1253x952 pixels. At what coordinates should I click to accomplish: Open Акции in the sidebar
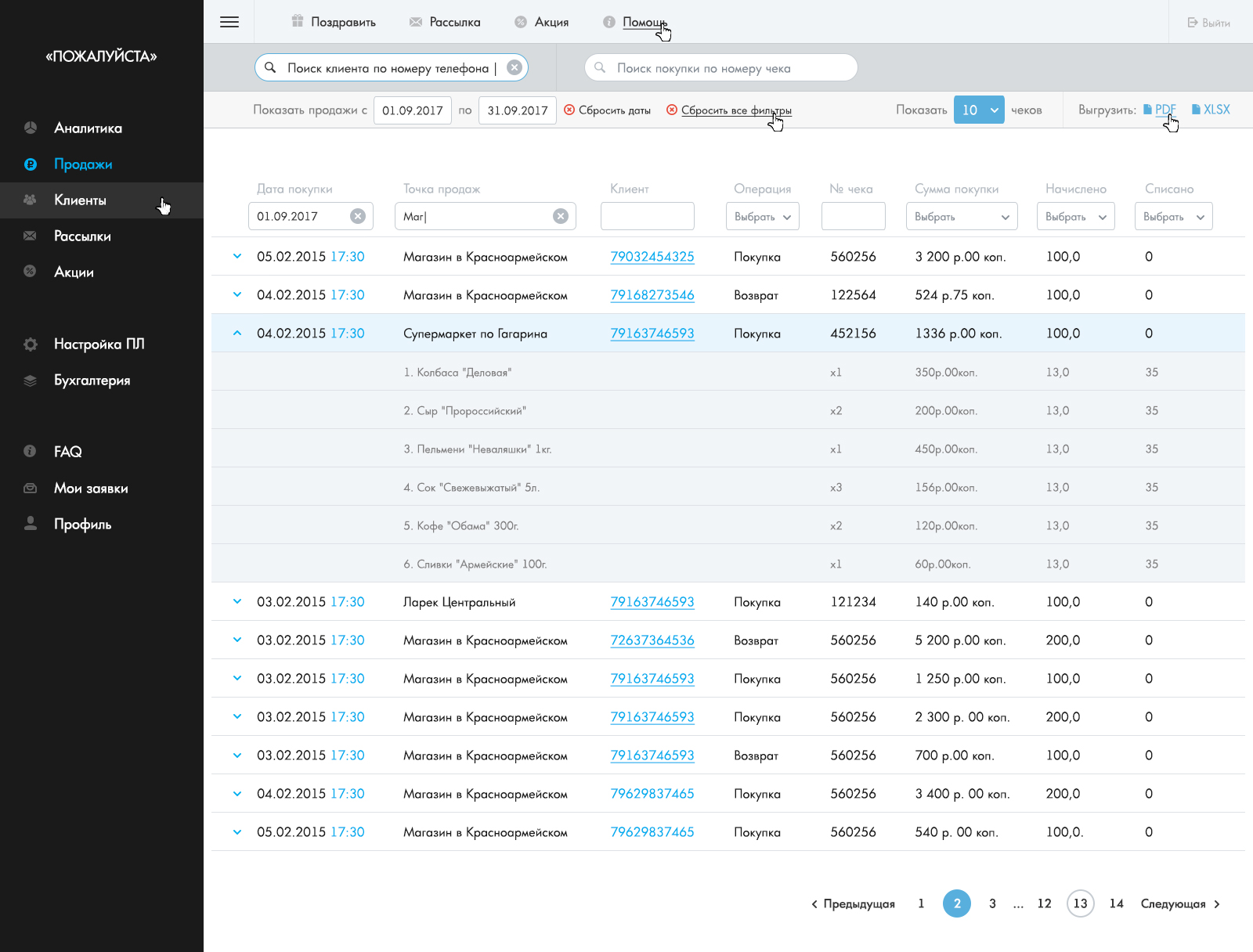coord(74,272)
